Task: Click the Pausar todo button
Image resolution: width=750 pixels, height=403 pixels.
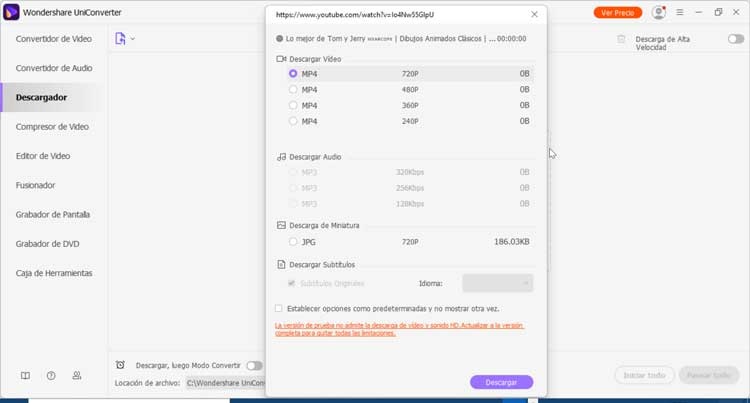Action: click(x=709, y=375)
